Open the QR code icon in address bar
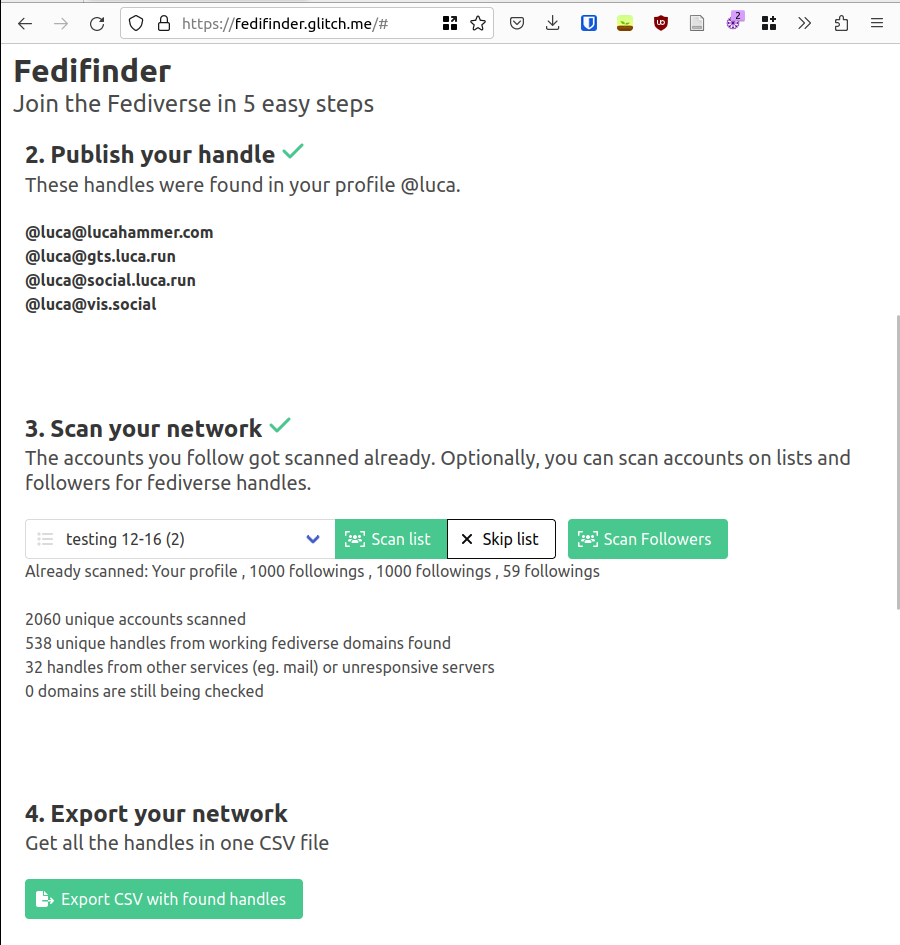This screenshot has height=945, width=900. tap(450, 24)
